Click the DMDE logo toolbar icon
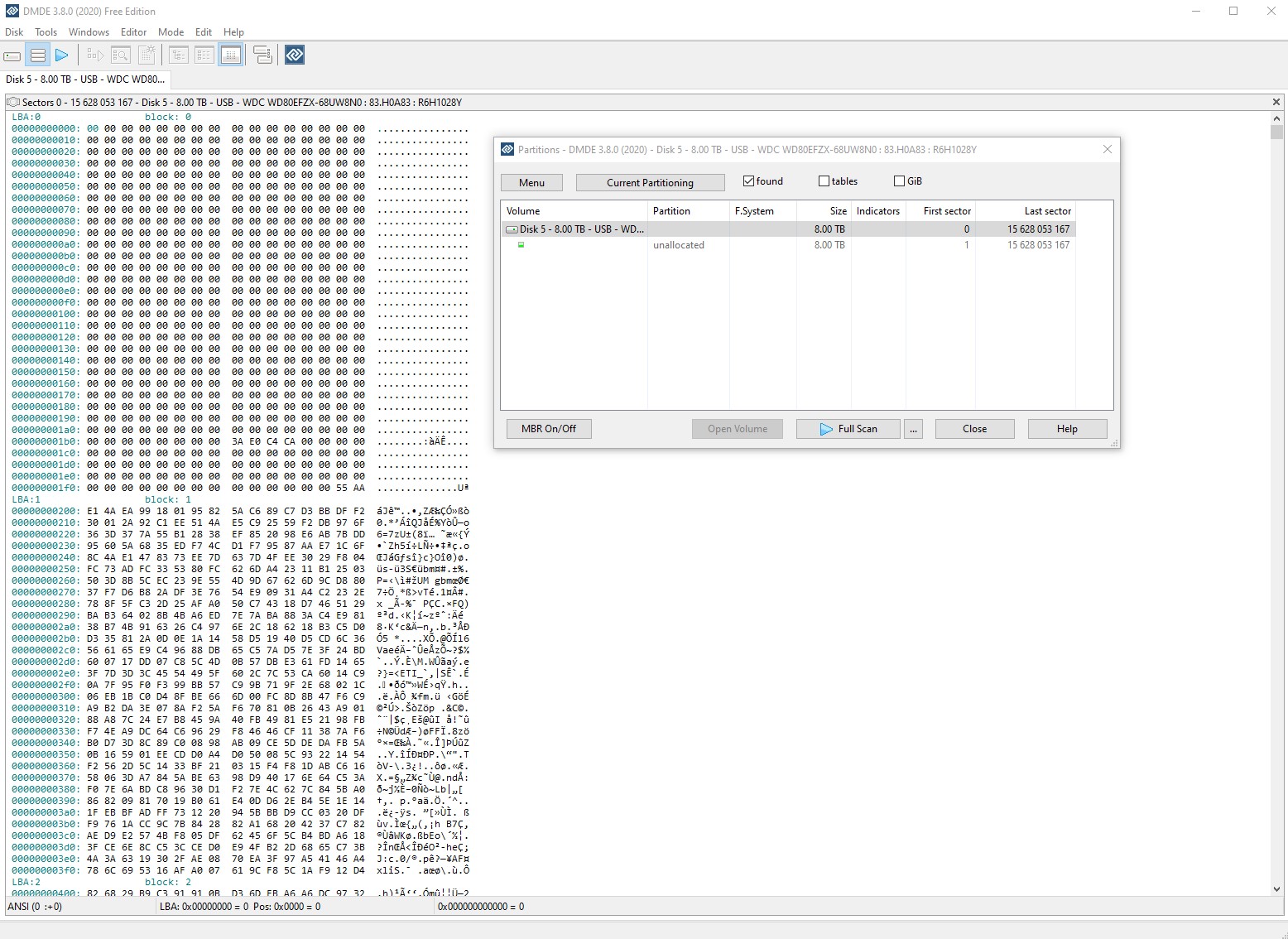The height and width of the screenshot is (939, 1288). [x=295, y=55]
